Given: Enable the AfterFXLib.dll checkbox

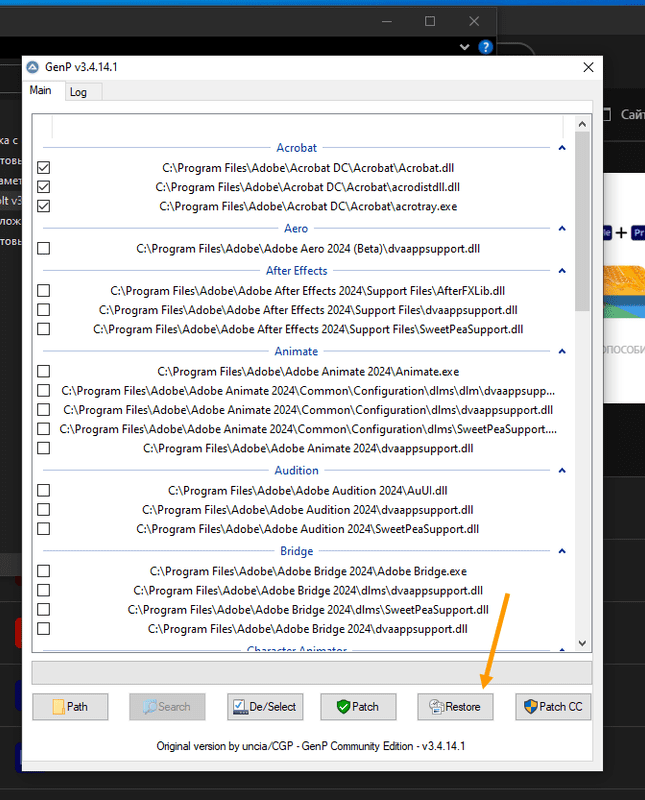Looking at the screenshot, I should [43, 291].
